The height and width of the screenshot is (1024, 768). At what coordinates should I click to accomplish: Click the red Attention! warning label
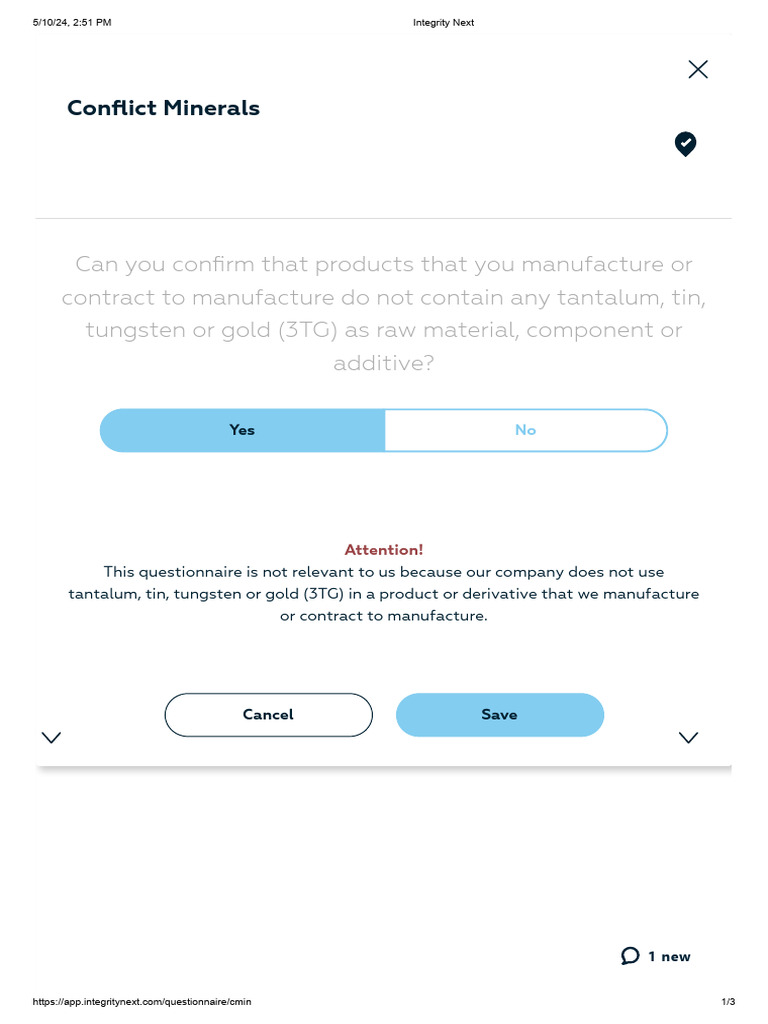point(383,550)
